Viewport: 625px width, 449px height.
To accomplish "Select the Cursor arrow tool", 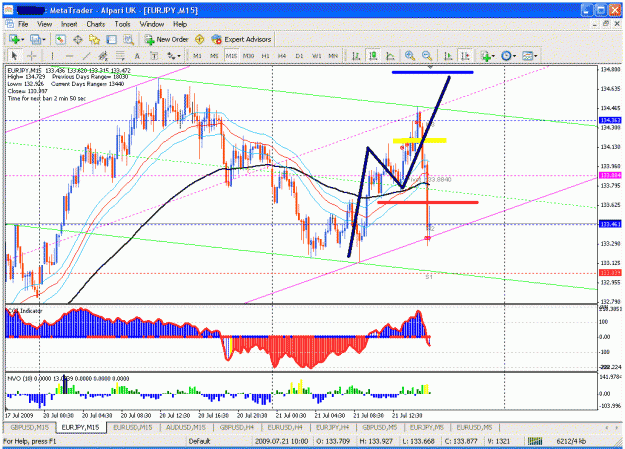I will click(15, 56).
